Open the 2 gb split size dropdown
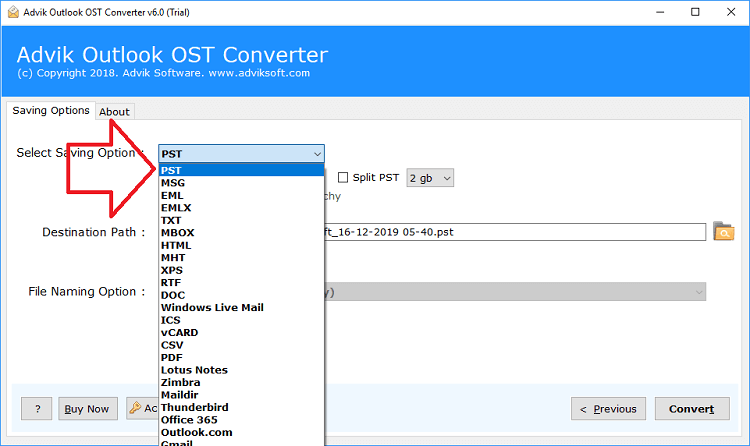 pos(430,178)
